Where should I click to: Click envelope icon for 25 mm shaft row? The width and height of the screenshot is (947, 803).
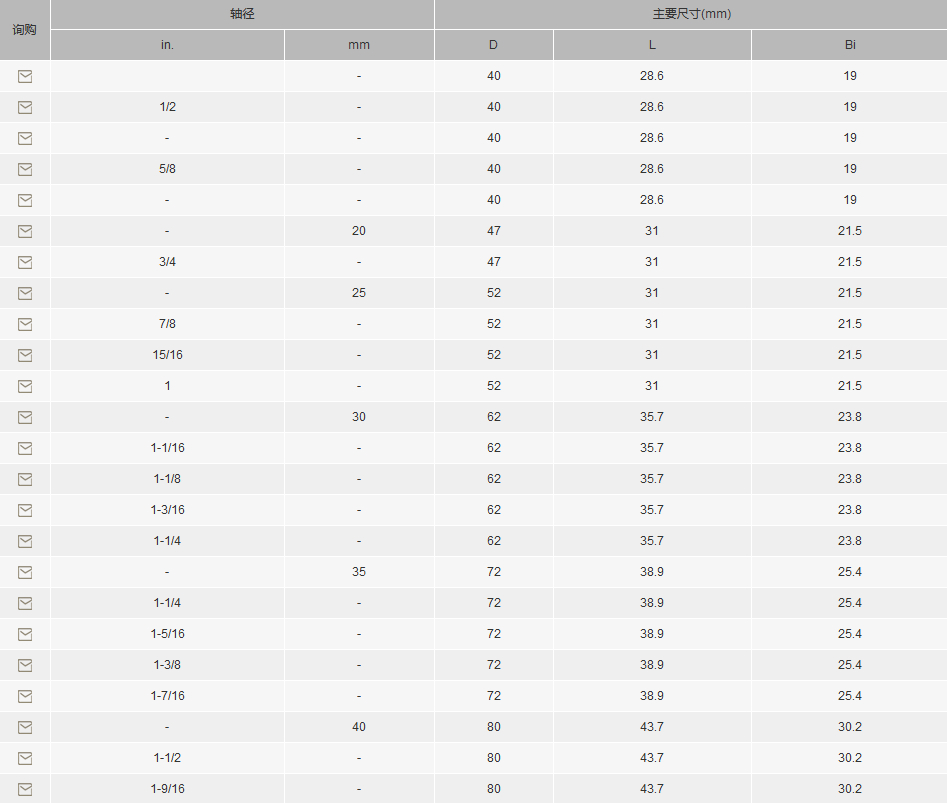(25, 293)
